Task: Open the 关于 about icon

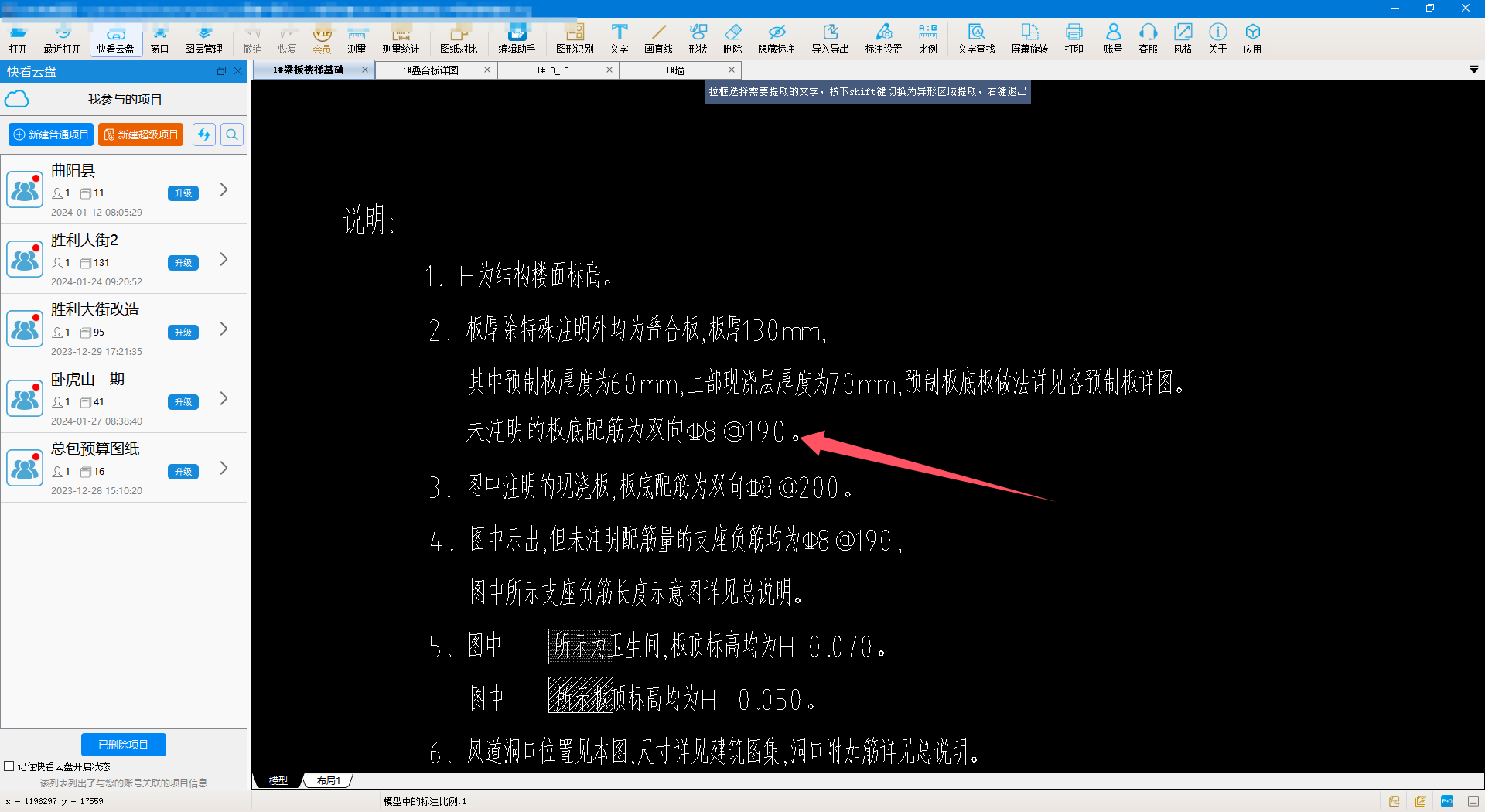Action: pyautogui.click(x=1217, y=39)
